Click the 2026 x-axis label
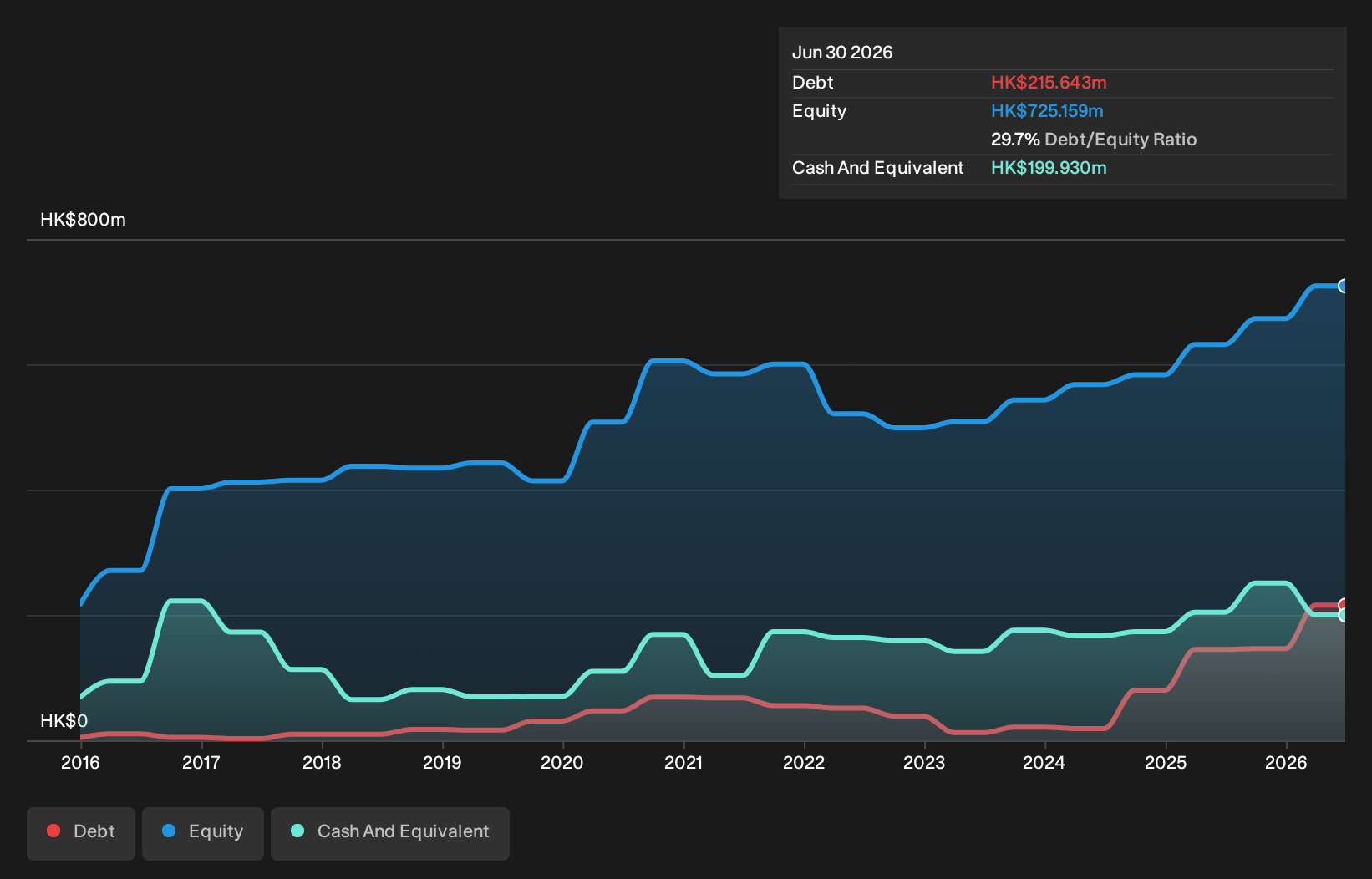This screenshot has width=1372, height=879. 1286,762
